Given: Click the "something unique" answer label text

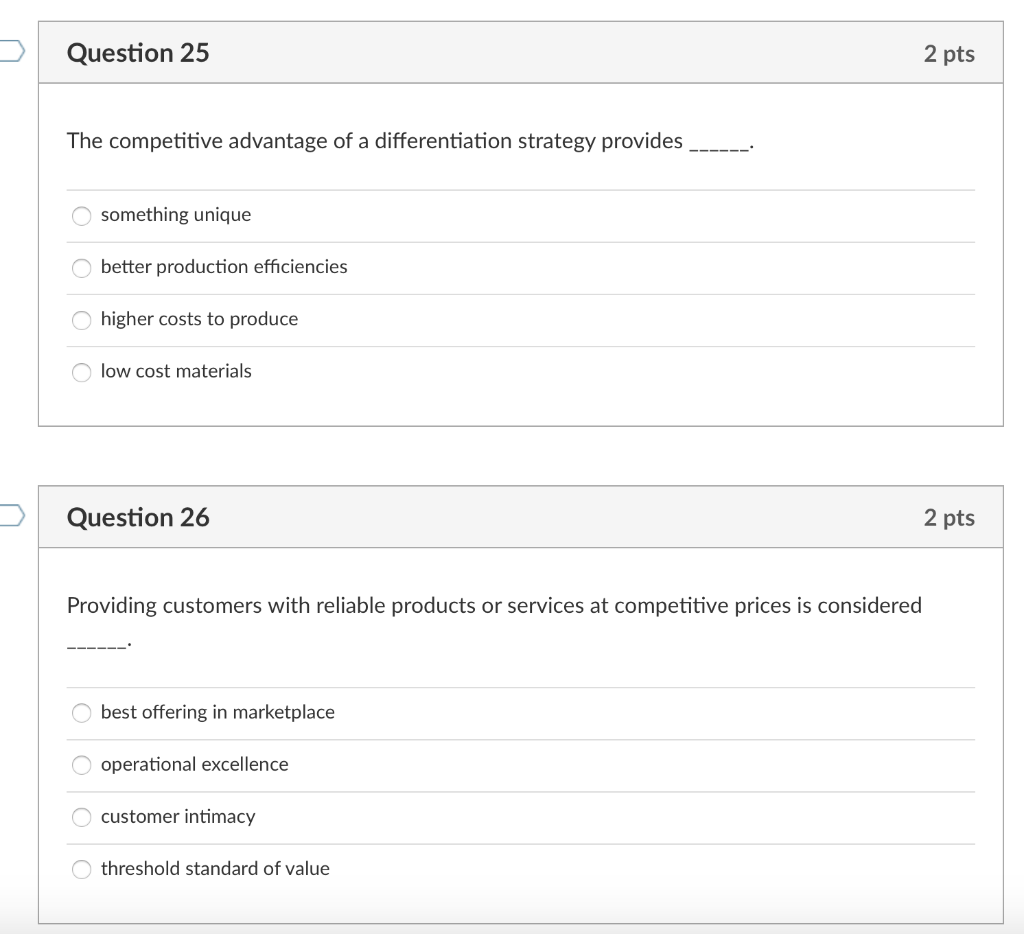Looking at the screenshot, I should (x=175, y=215).
